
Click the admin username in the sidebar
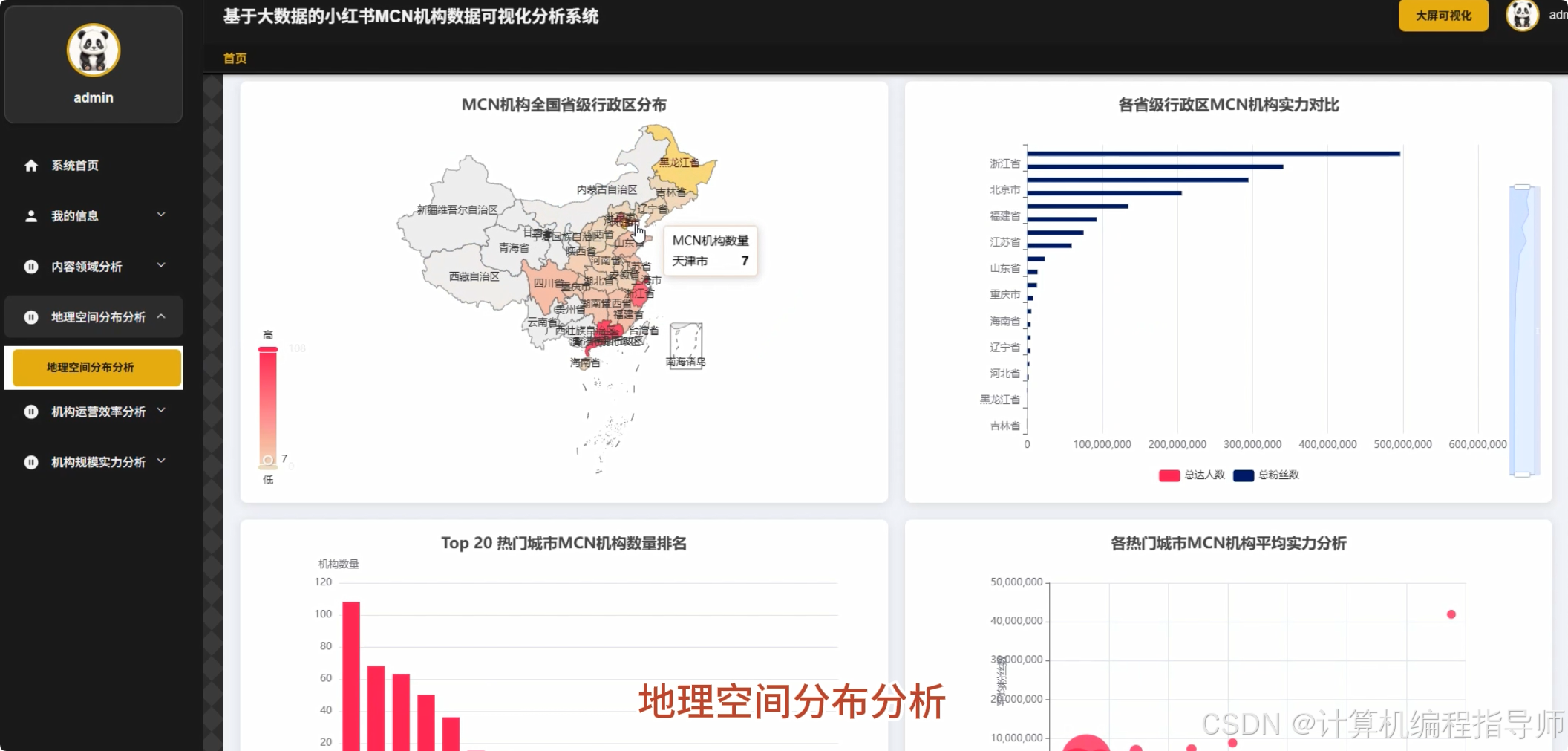(94, 97)
